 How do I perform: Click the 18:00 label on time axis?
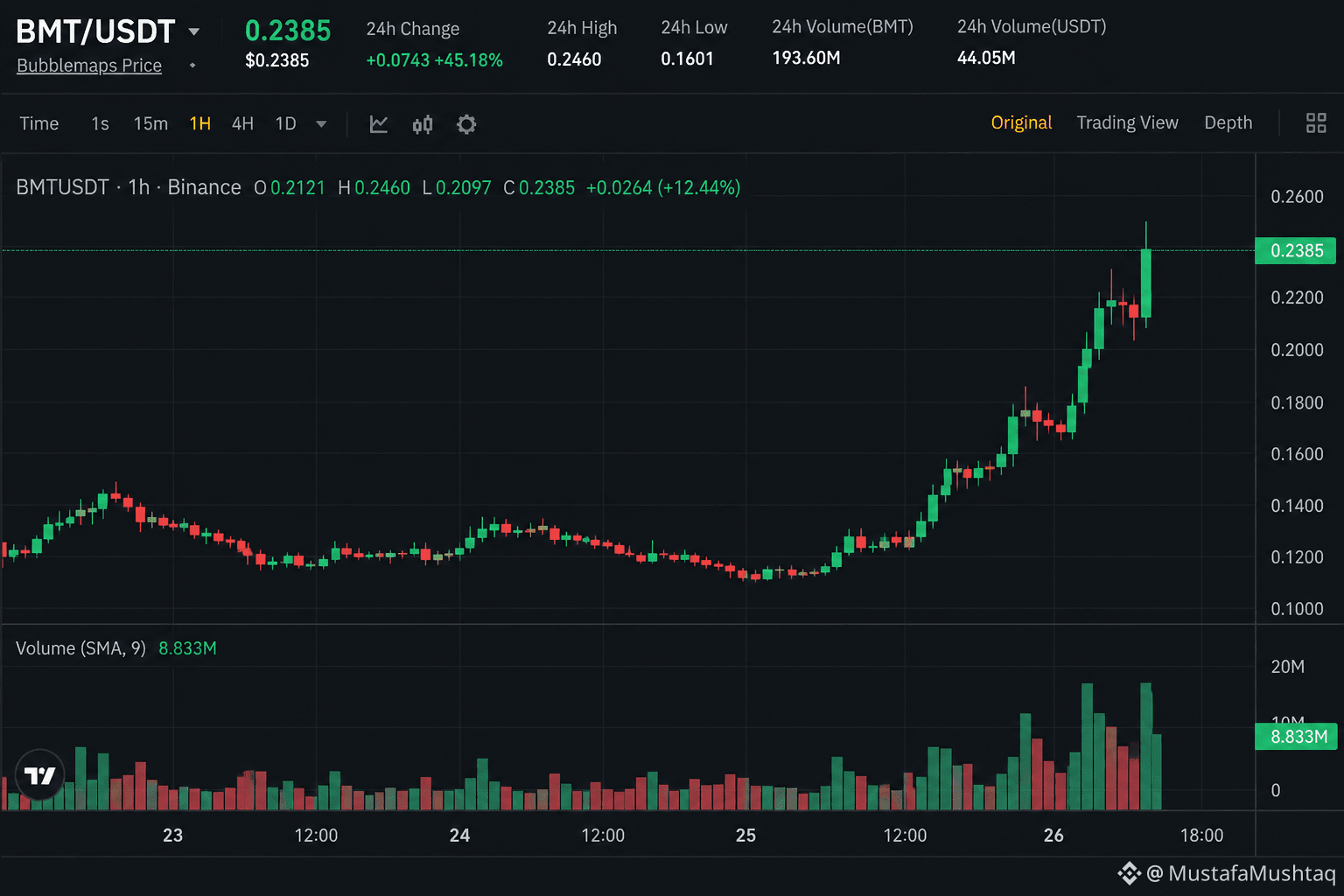pyautogui.click(x=1201, y=836)
